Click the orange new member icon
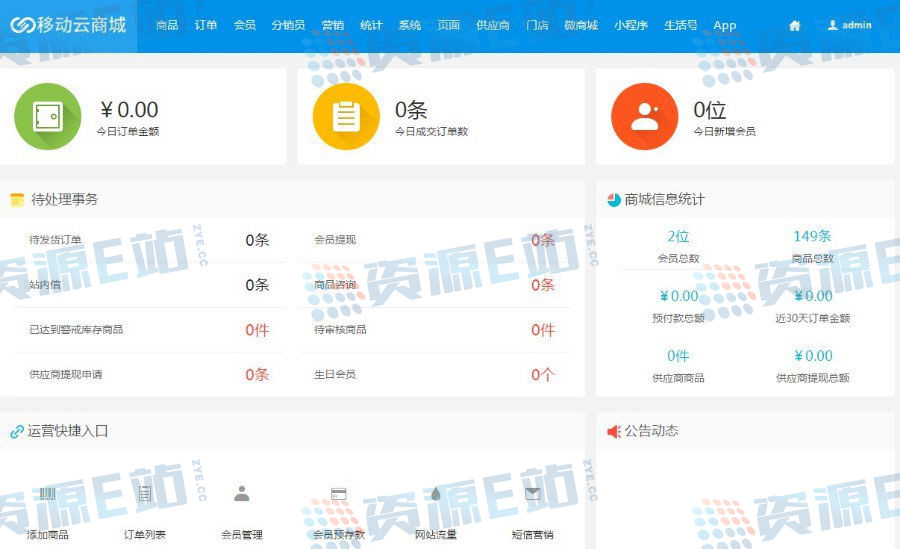 [644, 116]
